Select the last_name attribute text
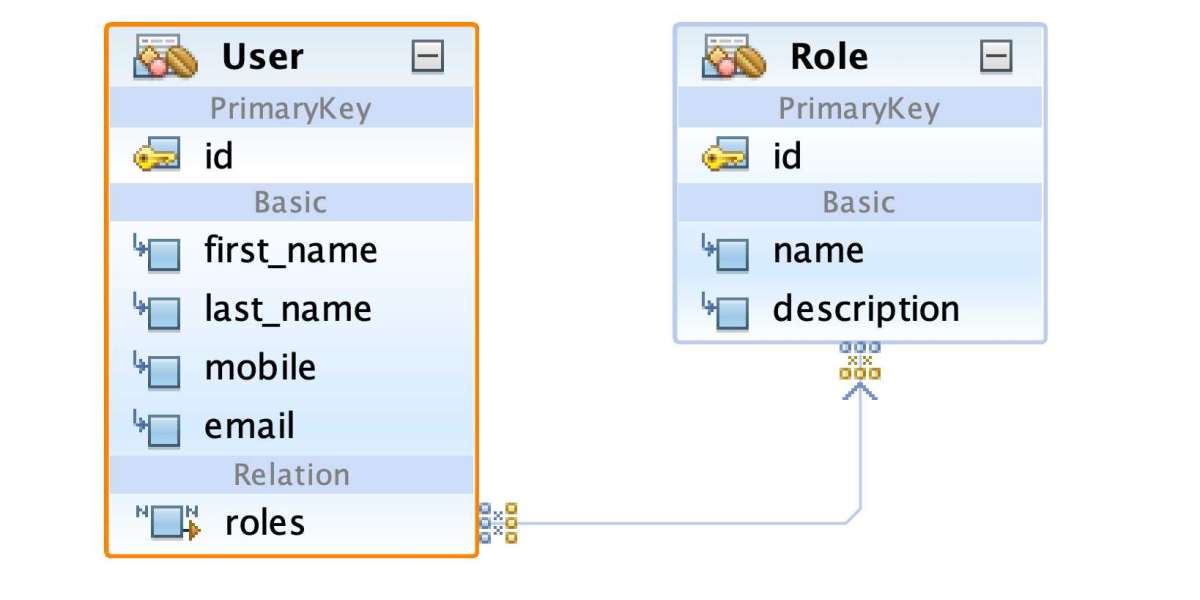This screenshot has width=1200, height=600. coord(288,309)
